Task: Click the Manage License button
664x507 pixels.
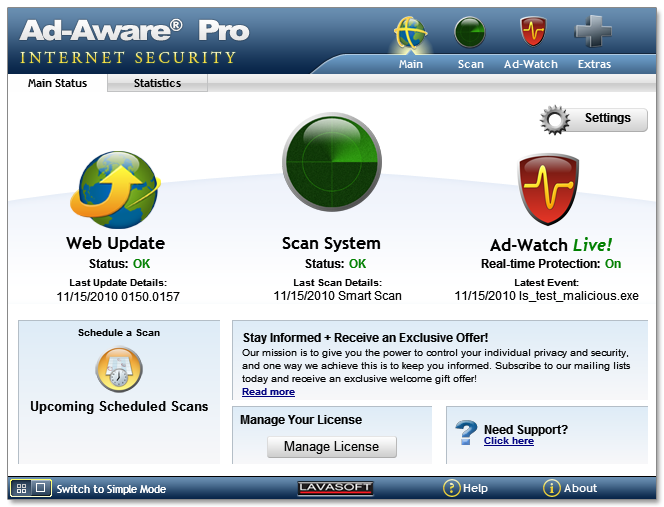Action: tap(332, 446)
